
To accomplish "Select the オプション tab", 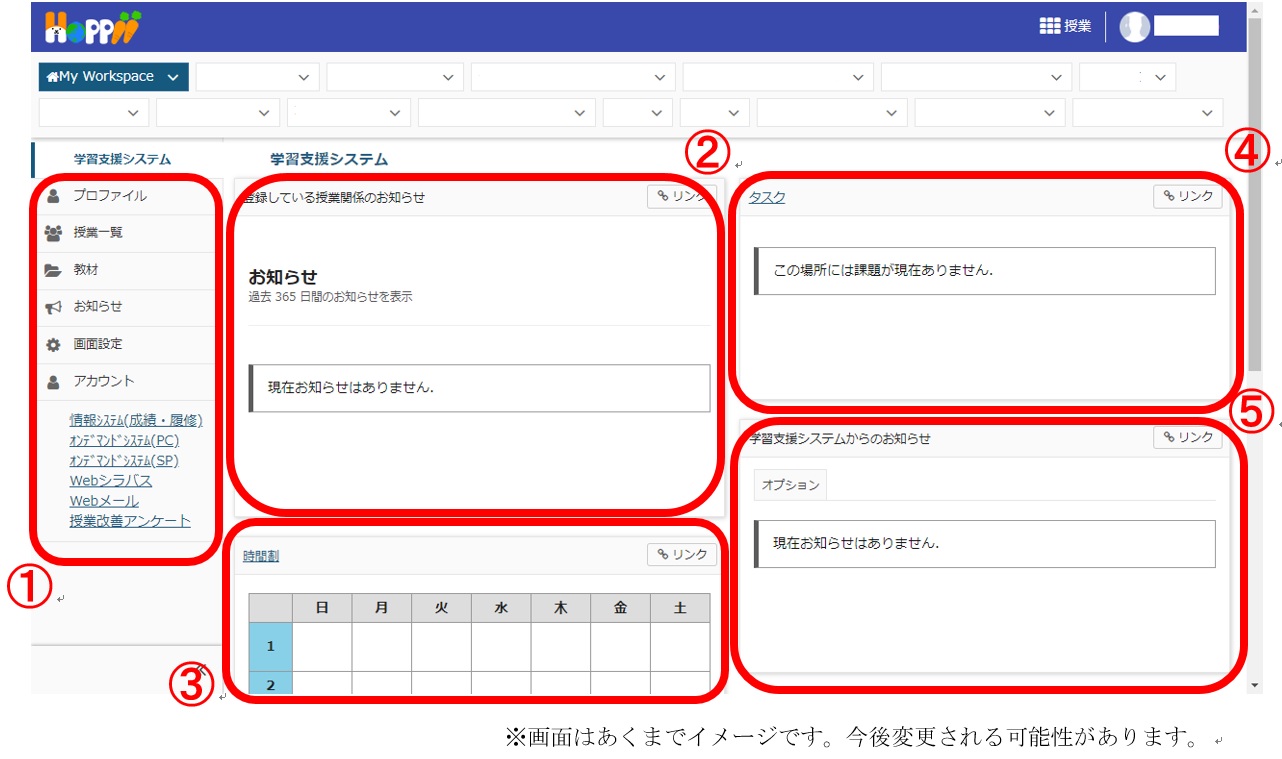I will click(790, 485).
